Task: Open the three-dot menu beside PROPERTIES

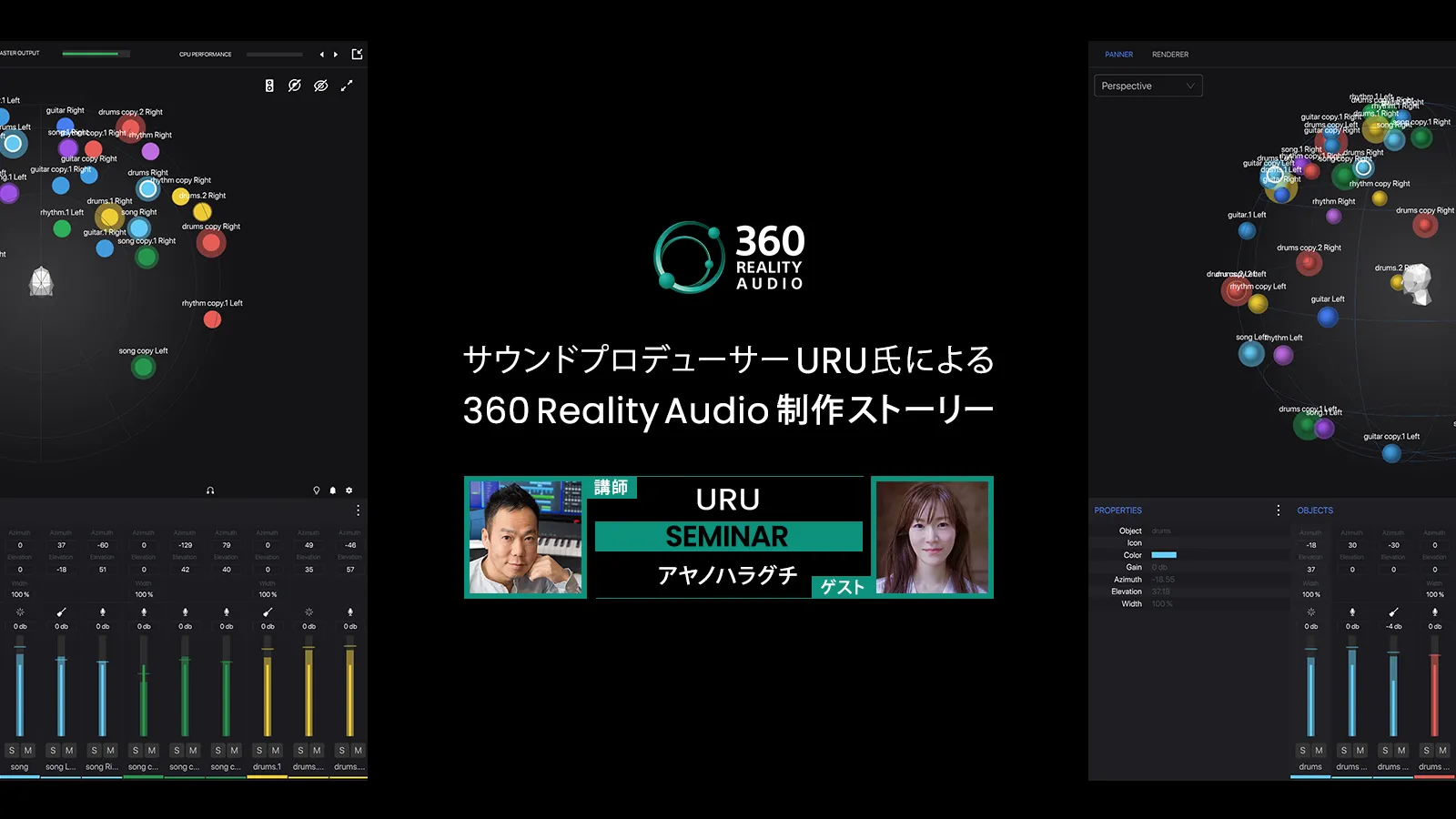Action: 1279,511
